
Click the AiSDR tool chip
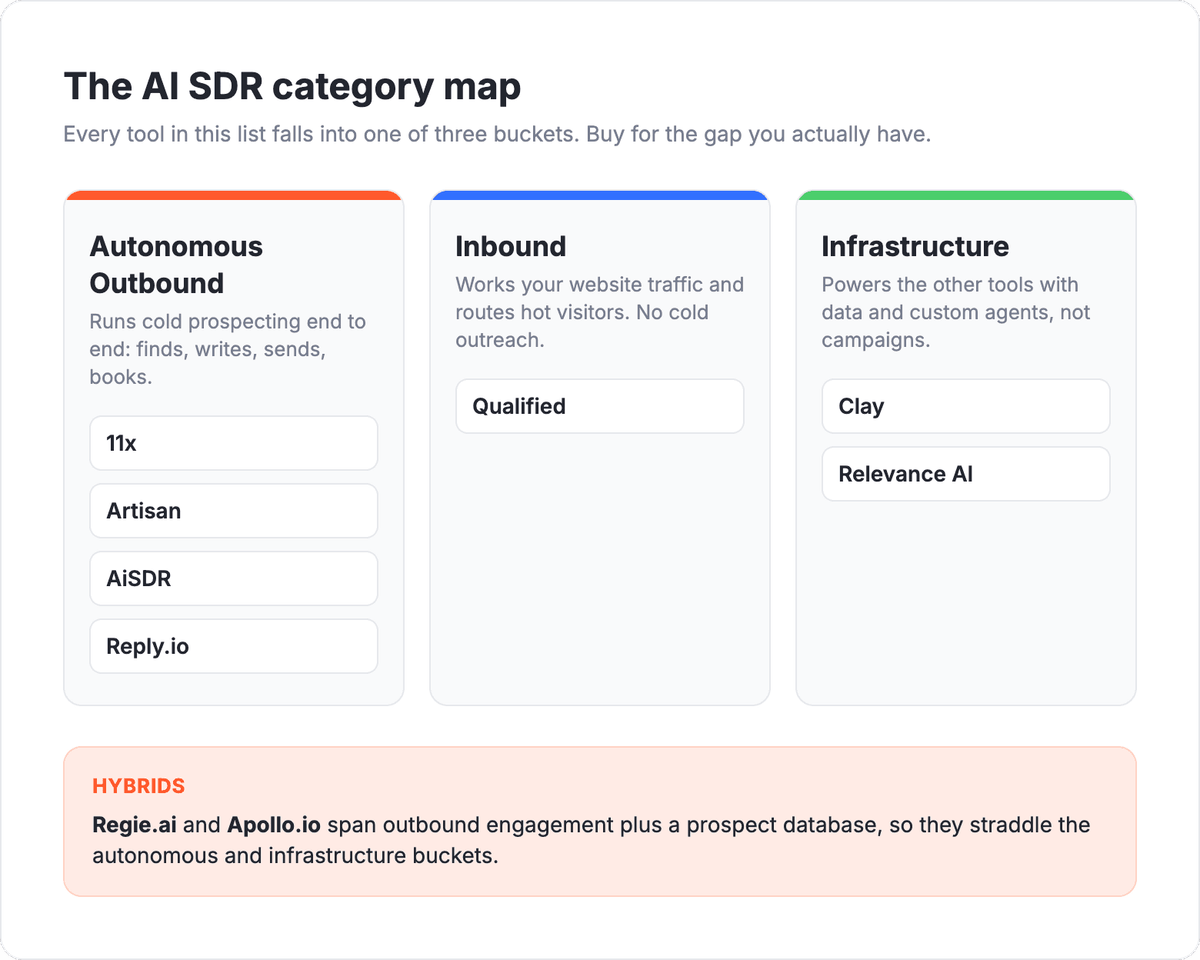click(234, 578)
